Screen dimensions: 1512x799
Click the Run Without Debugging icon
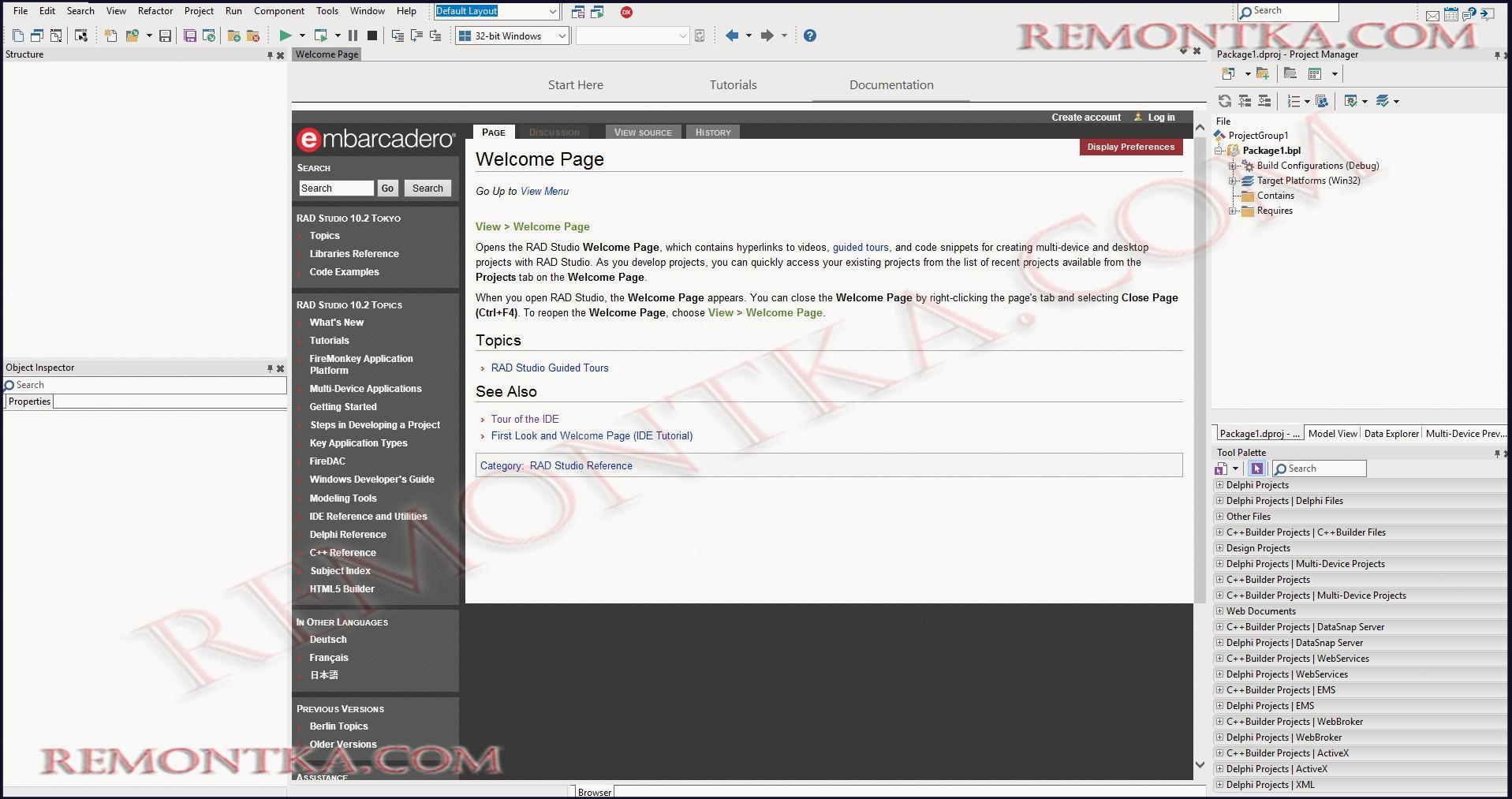tap(320, 35)
